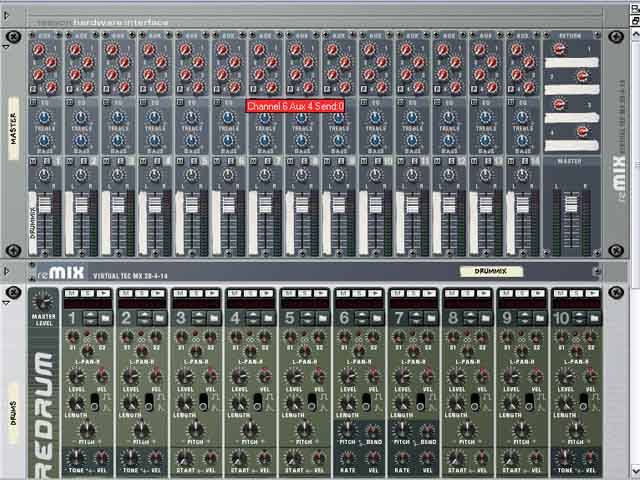Open sample folder for Redrum channel 9
Screen dimensions: 640x480
tap(540, 318)
